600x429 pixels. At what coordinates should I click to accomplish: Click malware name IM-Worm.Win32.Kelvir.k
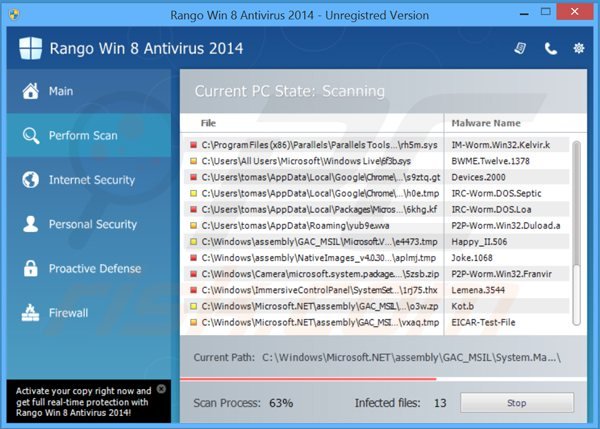point(501,145)
